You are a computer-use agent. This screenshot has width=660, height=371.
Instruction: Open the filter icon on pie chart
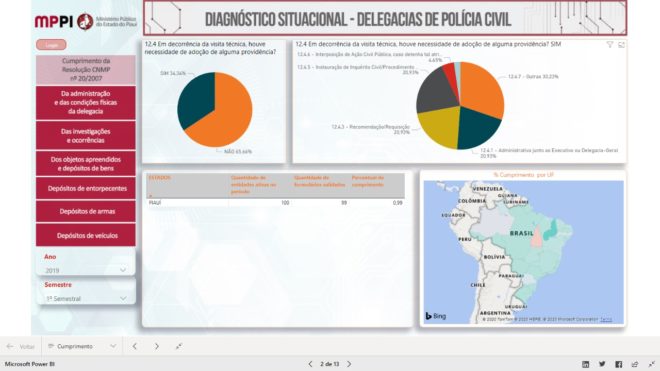[x=609, y=44]
